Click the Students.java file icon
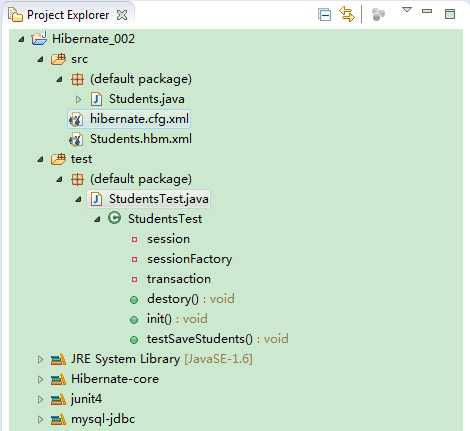 [x=96, y=99]
